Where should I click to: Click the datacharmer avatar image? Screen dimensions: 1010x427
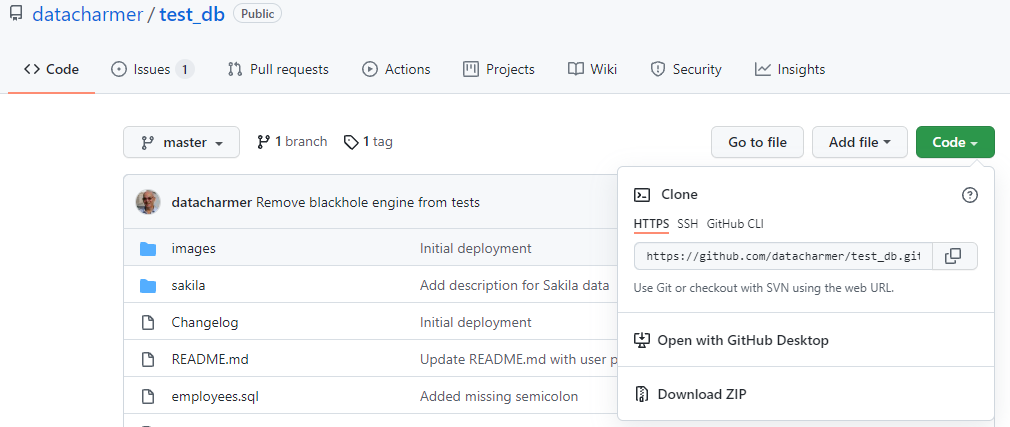(148, 202)
